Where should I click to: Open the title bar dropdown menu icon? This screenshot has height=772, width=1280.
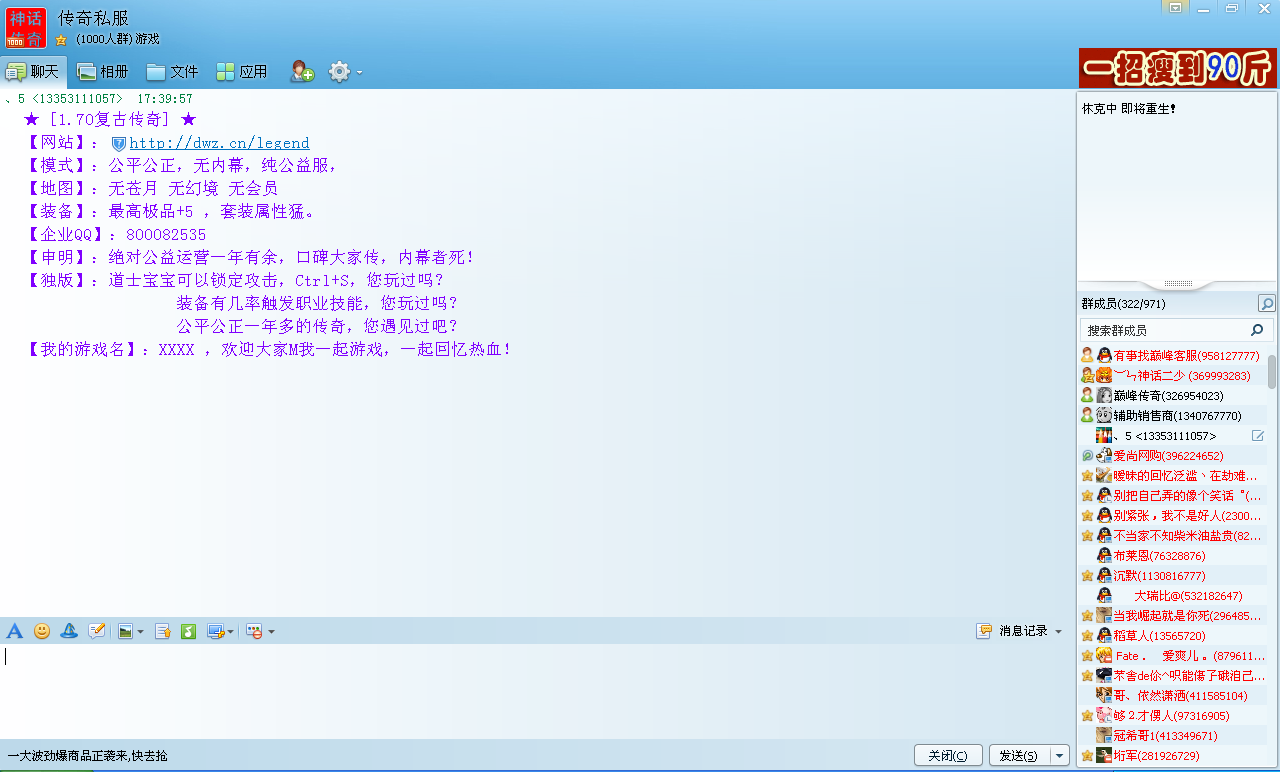point(1177,8)
